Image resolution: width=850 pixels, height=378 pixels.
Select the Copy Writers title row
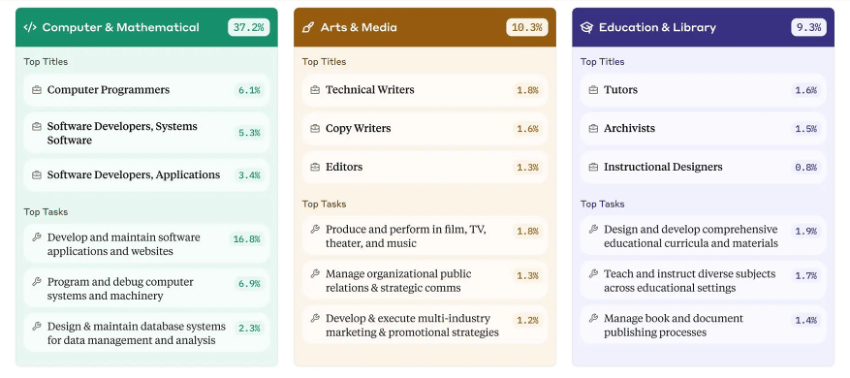(425, 129)
